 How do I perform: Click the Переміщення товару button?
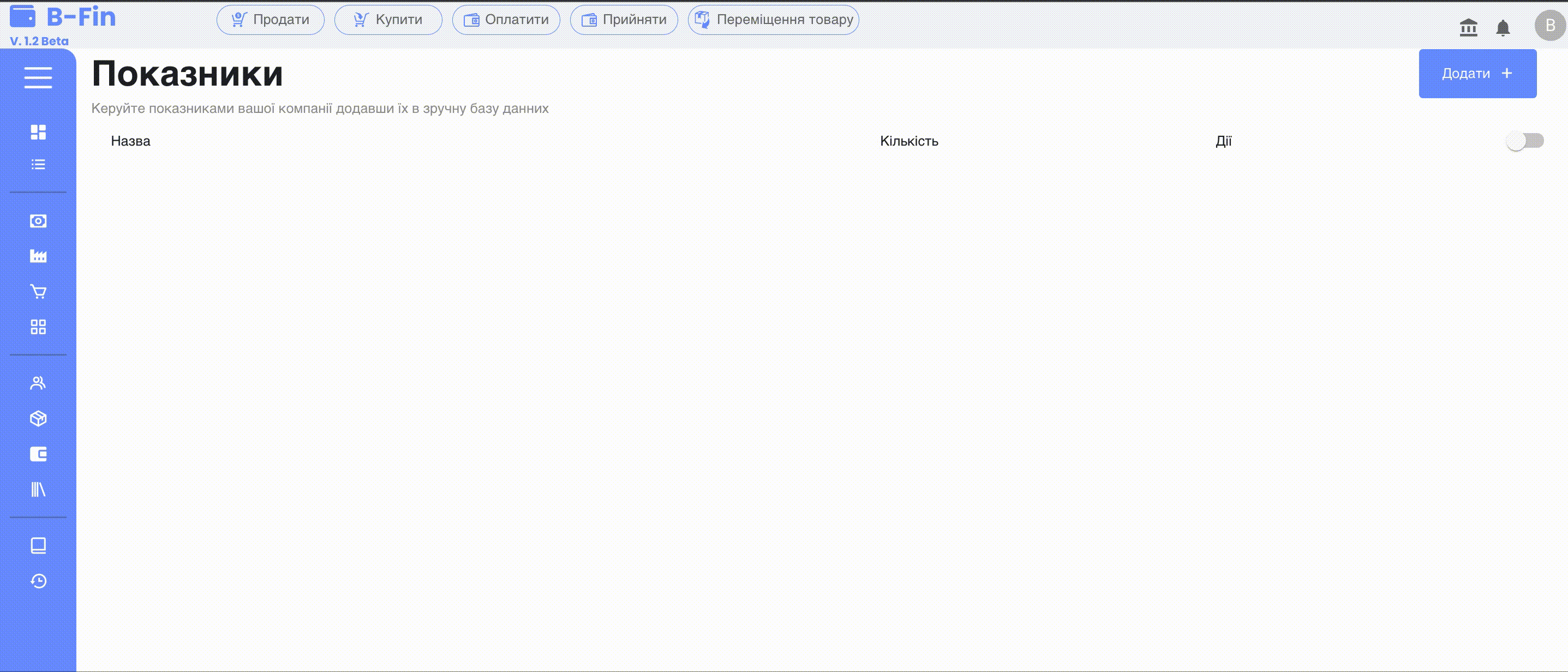[x=773, y=20]
